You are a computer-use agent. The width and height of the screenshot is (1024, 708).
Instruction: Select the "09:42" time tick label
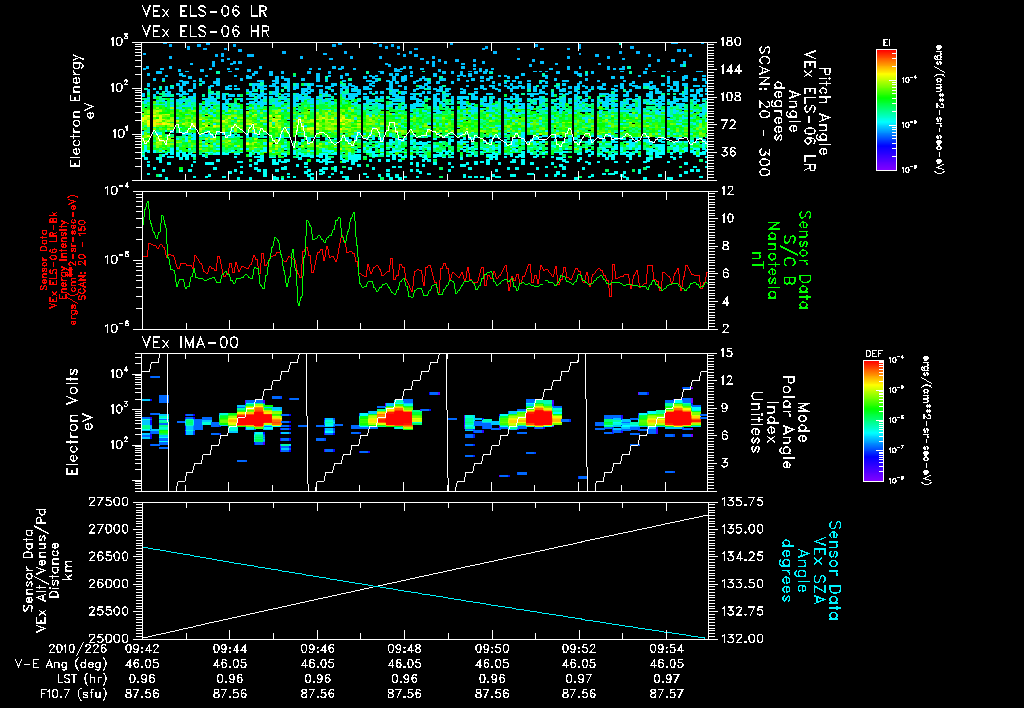pos(142,649)
